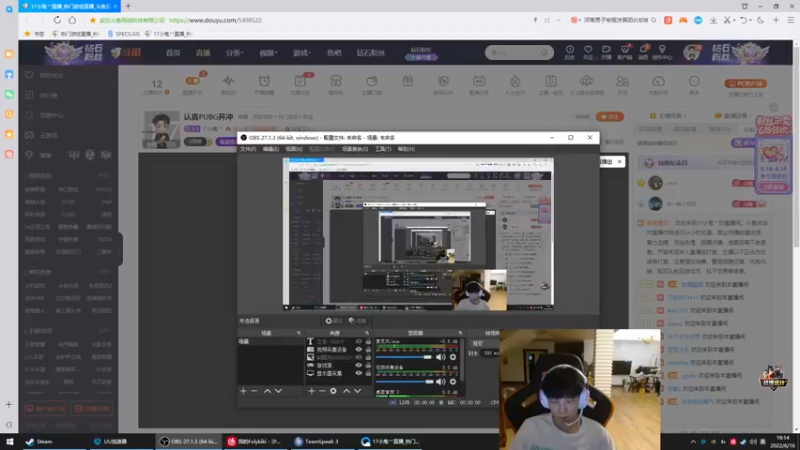The height and width of the screenshot is (450, 800).
Task: Toggle the live switch in streamer toolbar
Action: coord(193,81)
